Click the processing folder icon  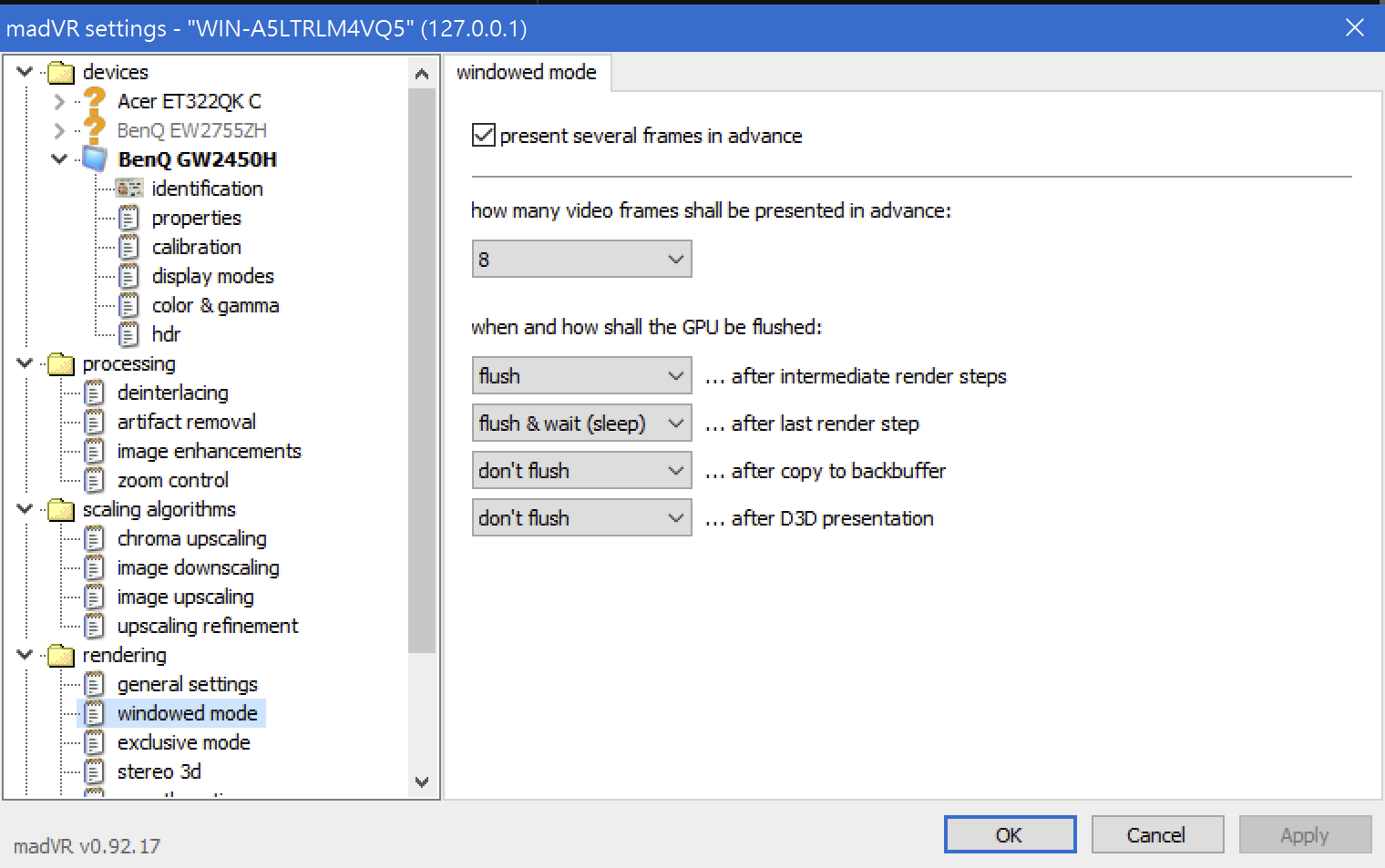pos(61,363)
